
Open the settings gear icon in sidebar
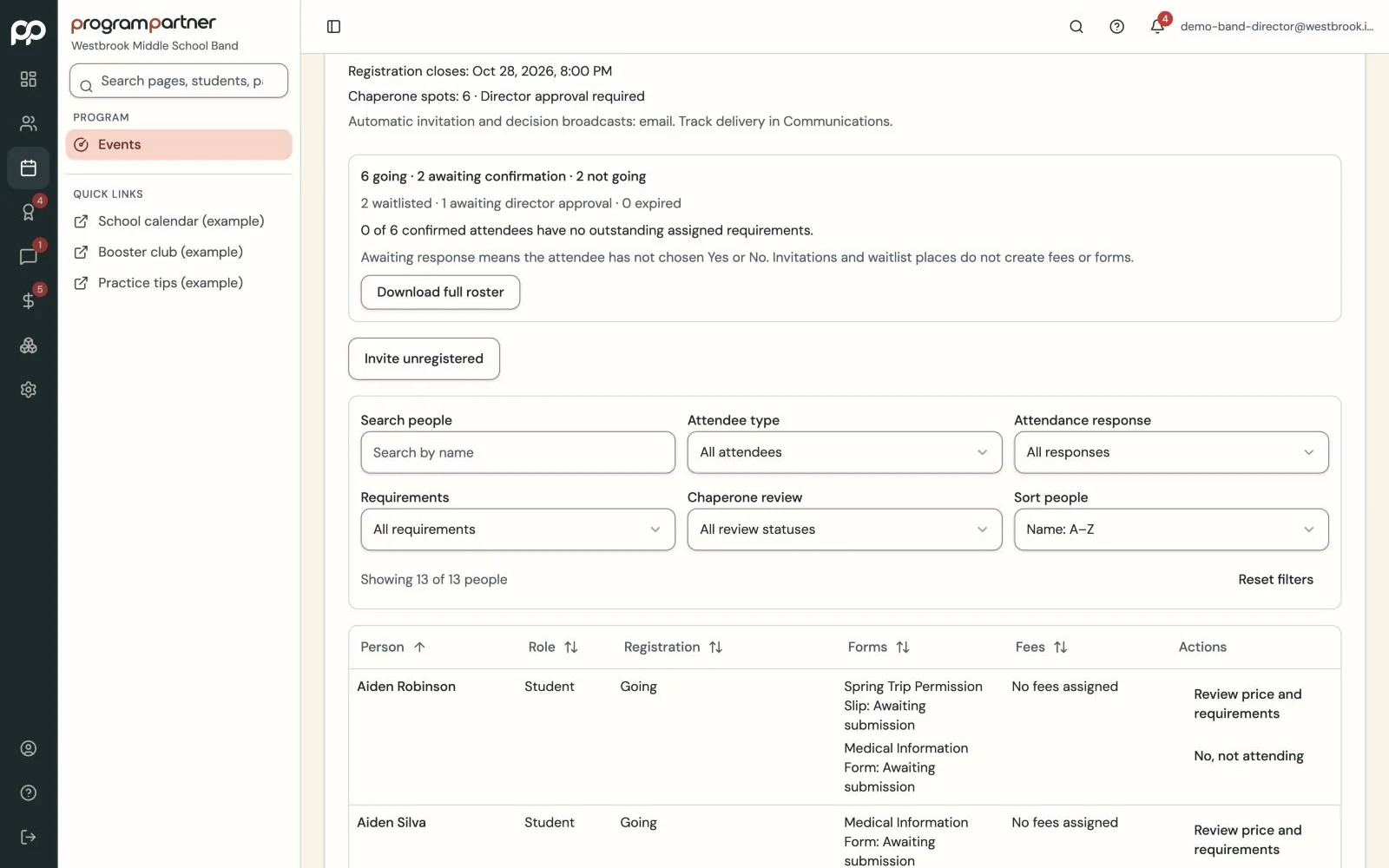(29, 390)
